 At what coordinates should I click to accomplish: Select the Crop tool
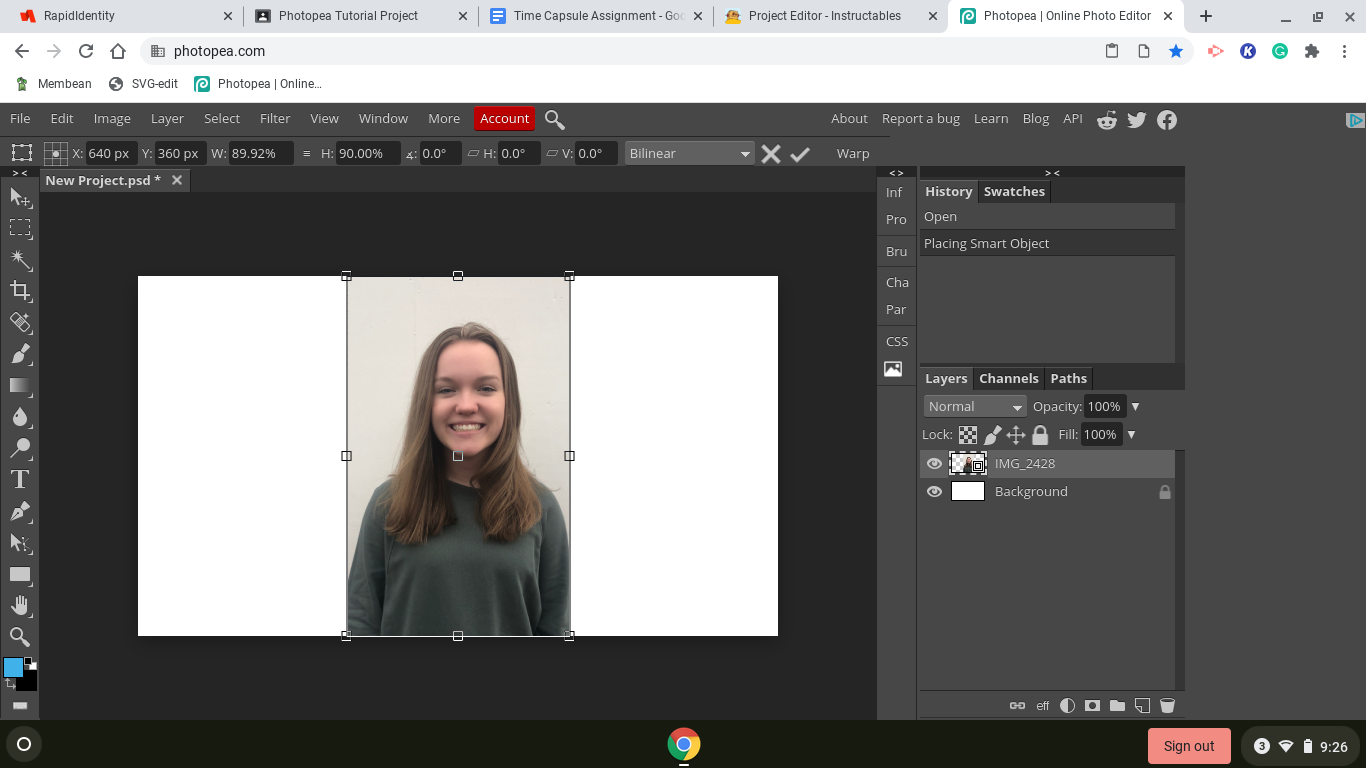tap(20, 291)
